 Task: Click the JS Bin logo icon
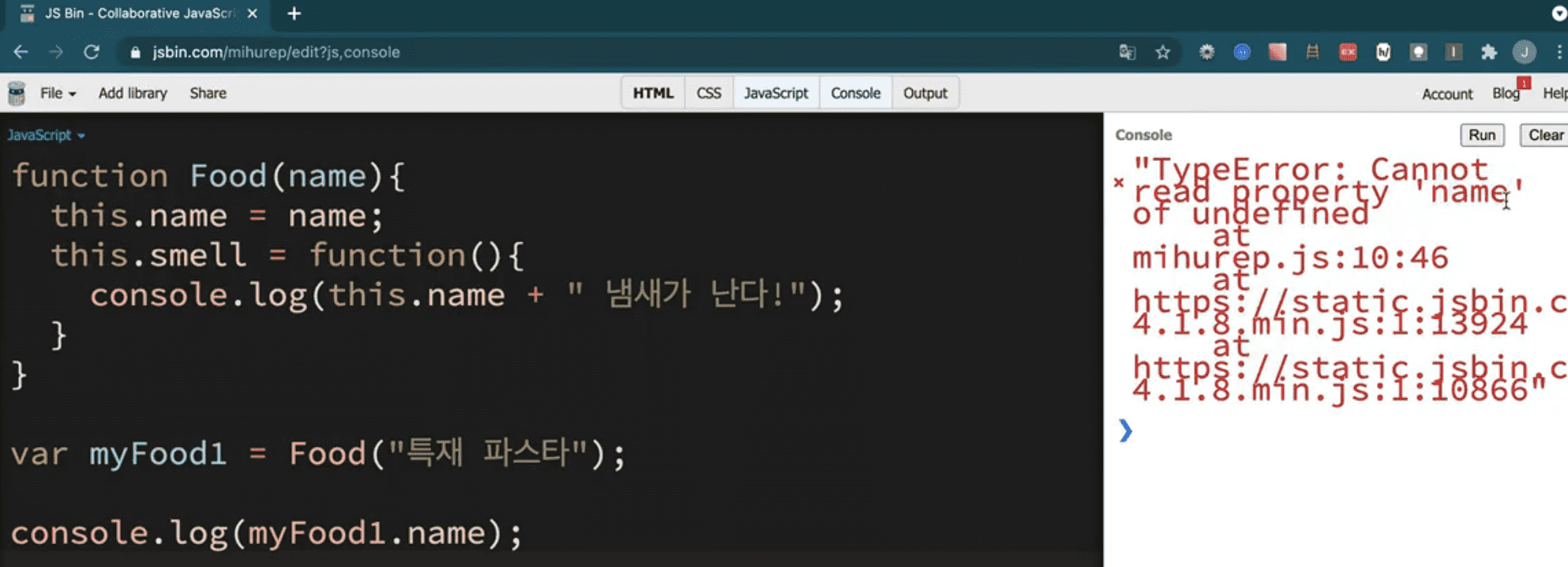(x=17, y=93)
